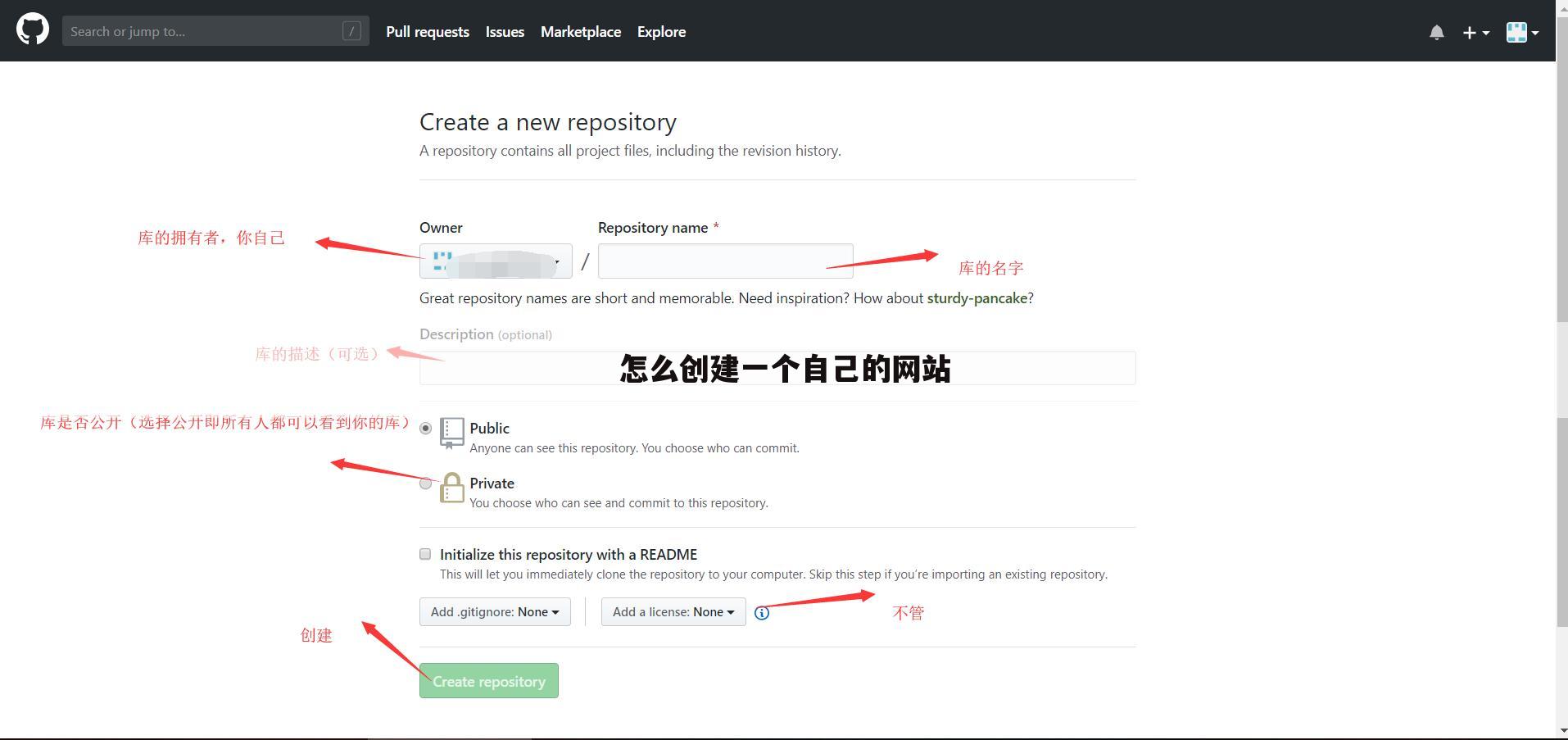The image size is (1568, 740).
Task: Click the "Repository name" label
Action: [x=653, y=228]
